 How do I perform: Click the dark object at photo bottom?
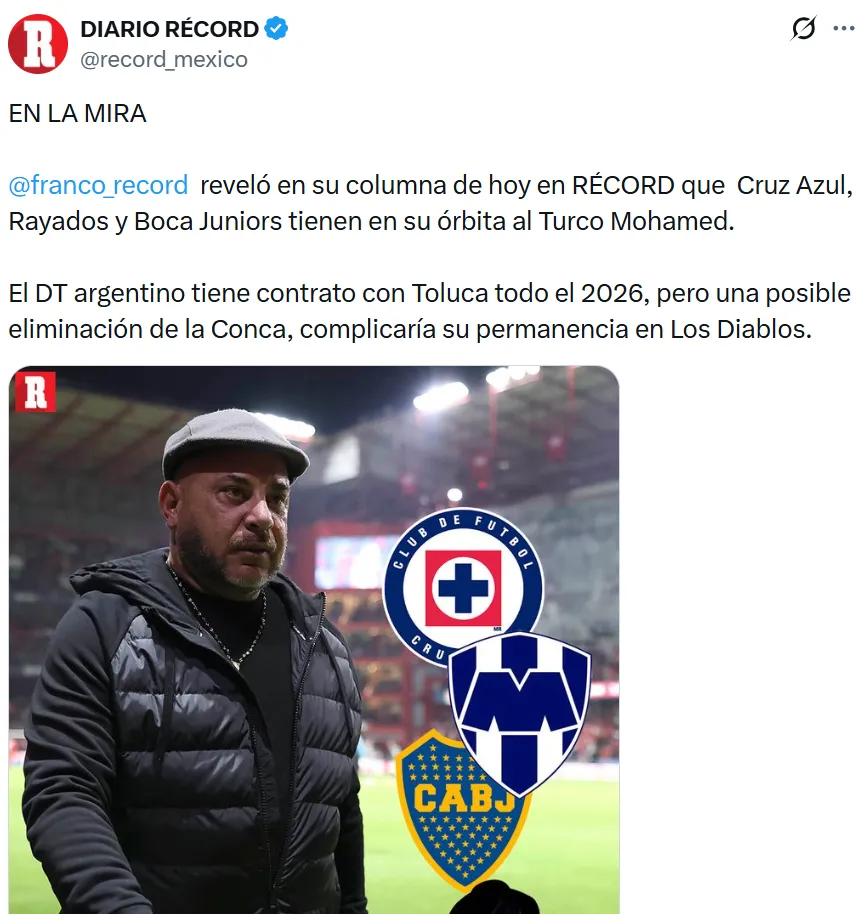(494, 898)
